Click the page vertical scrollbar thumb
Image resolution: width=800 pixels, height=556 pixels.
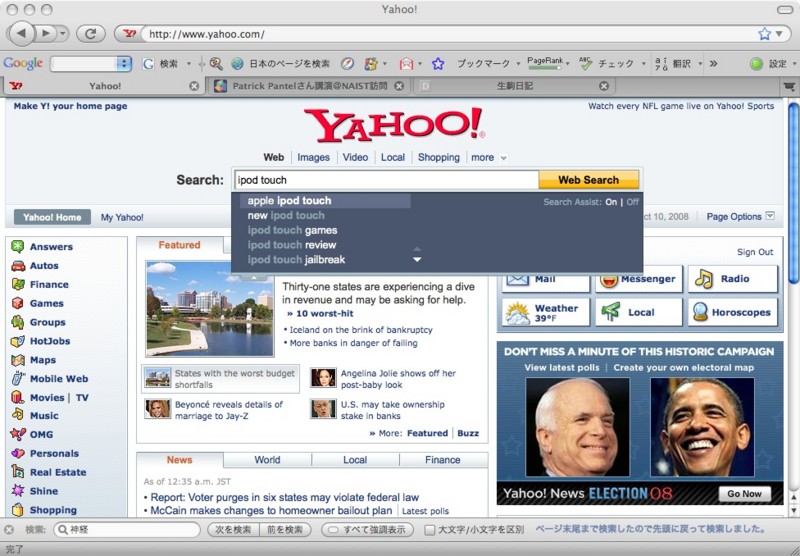pyautogui.click(x=793, y=193)
